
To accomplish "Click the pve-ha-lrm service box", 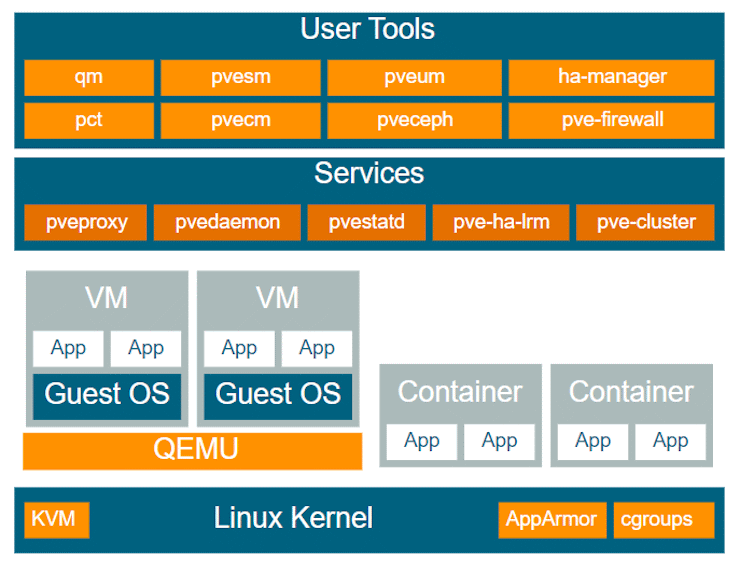I will click(x=501, y=222).
